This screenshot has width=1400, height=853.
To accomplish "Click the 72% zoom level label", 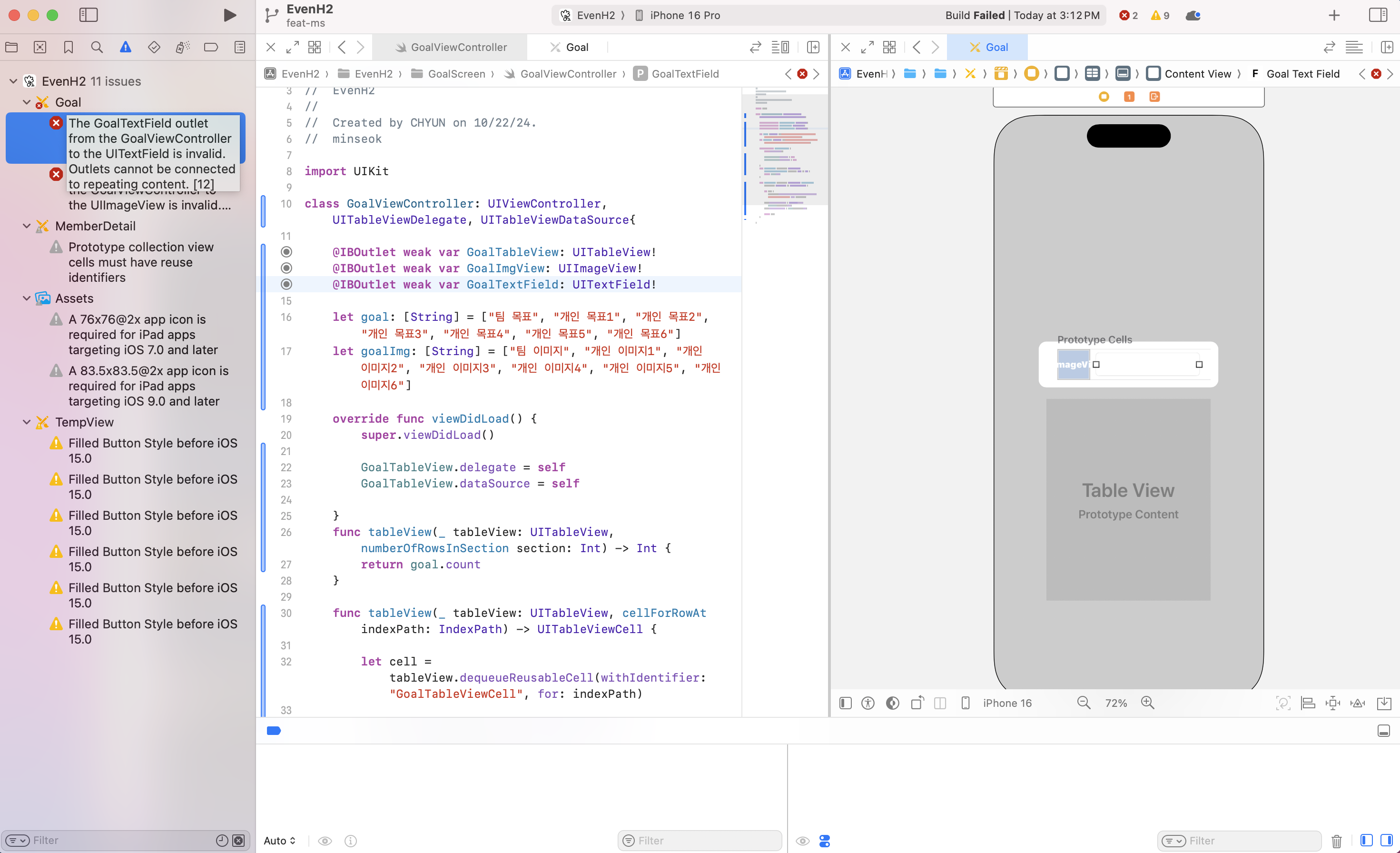I will pyautogui.click(x=1115, y=703).
